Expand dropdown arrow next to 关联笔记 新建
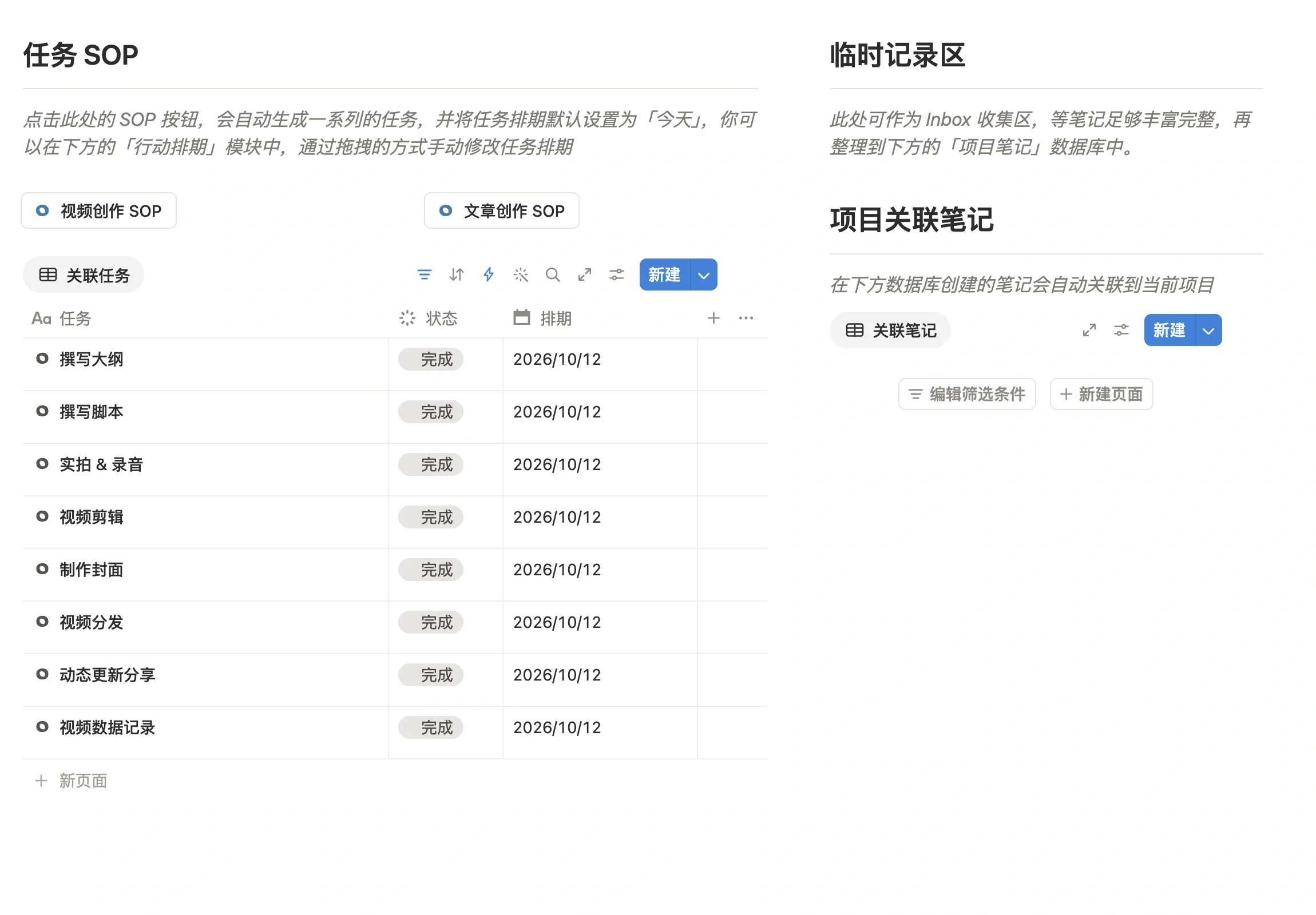Screen dimensions: 1316x915 tap(1208, 331)
